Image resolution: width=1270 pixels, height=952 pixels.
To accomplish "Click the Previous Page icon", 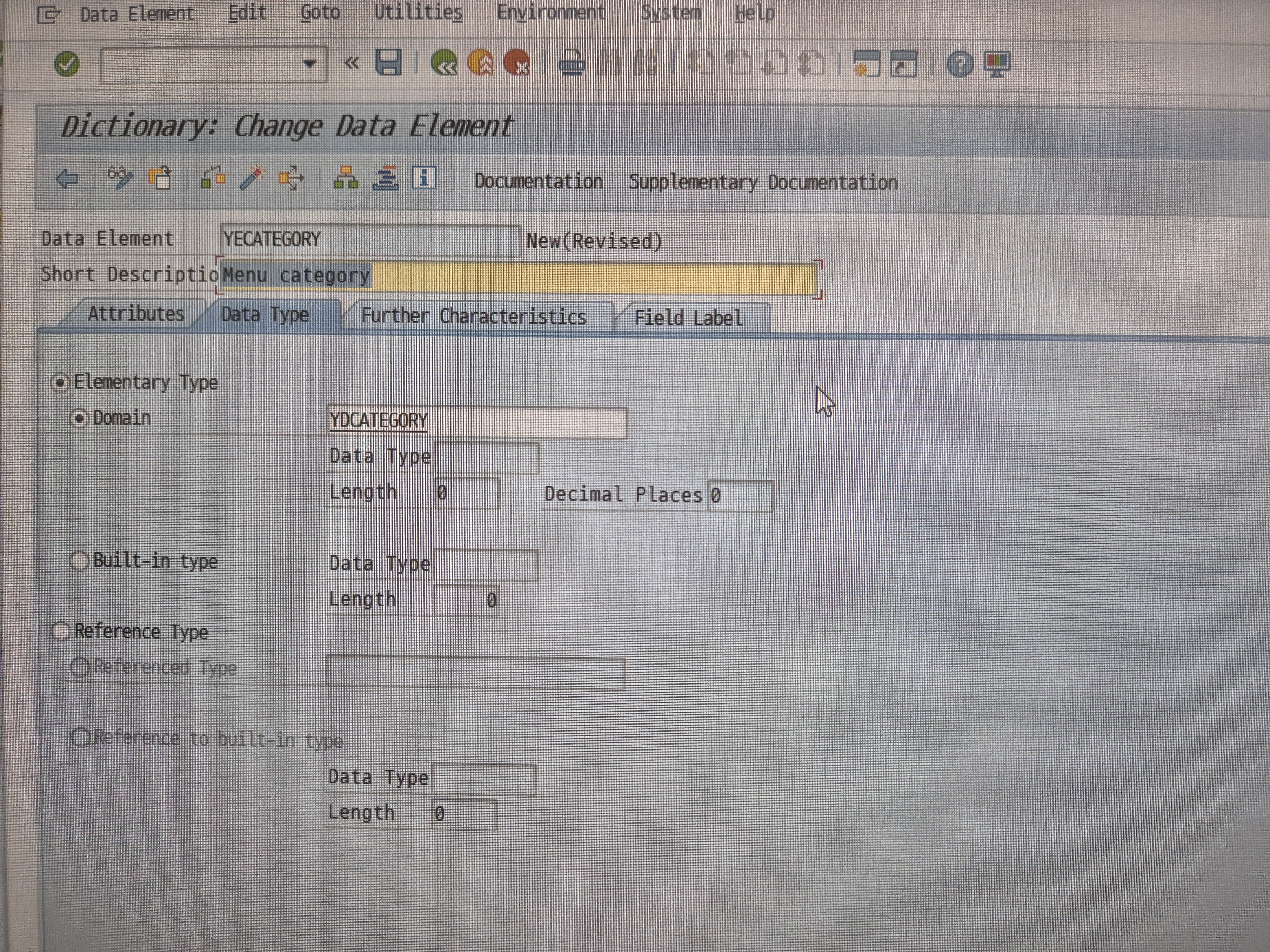I will [737, 63].
